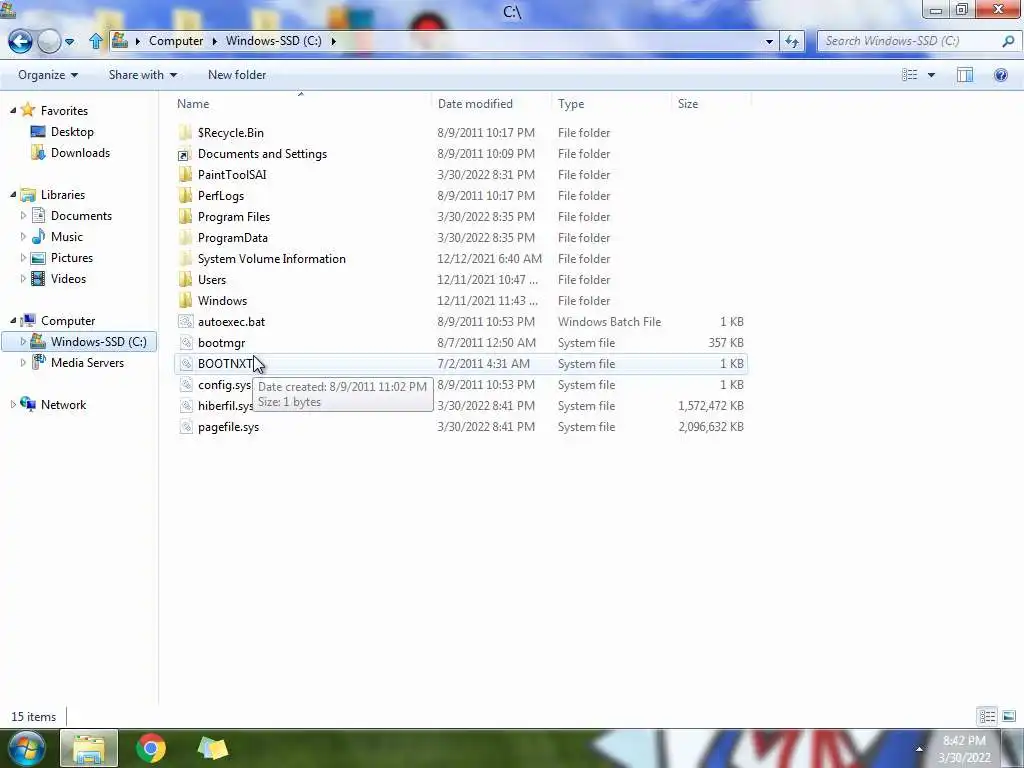1024x768 pixels.
Task: Select the $Recycle.Bin folder icon
Action: tap(185, 133)
